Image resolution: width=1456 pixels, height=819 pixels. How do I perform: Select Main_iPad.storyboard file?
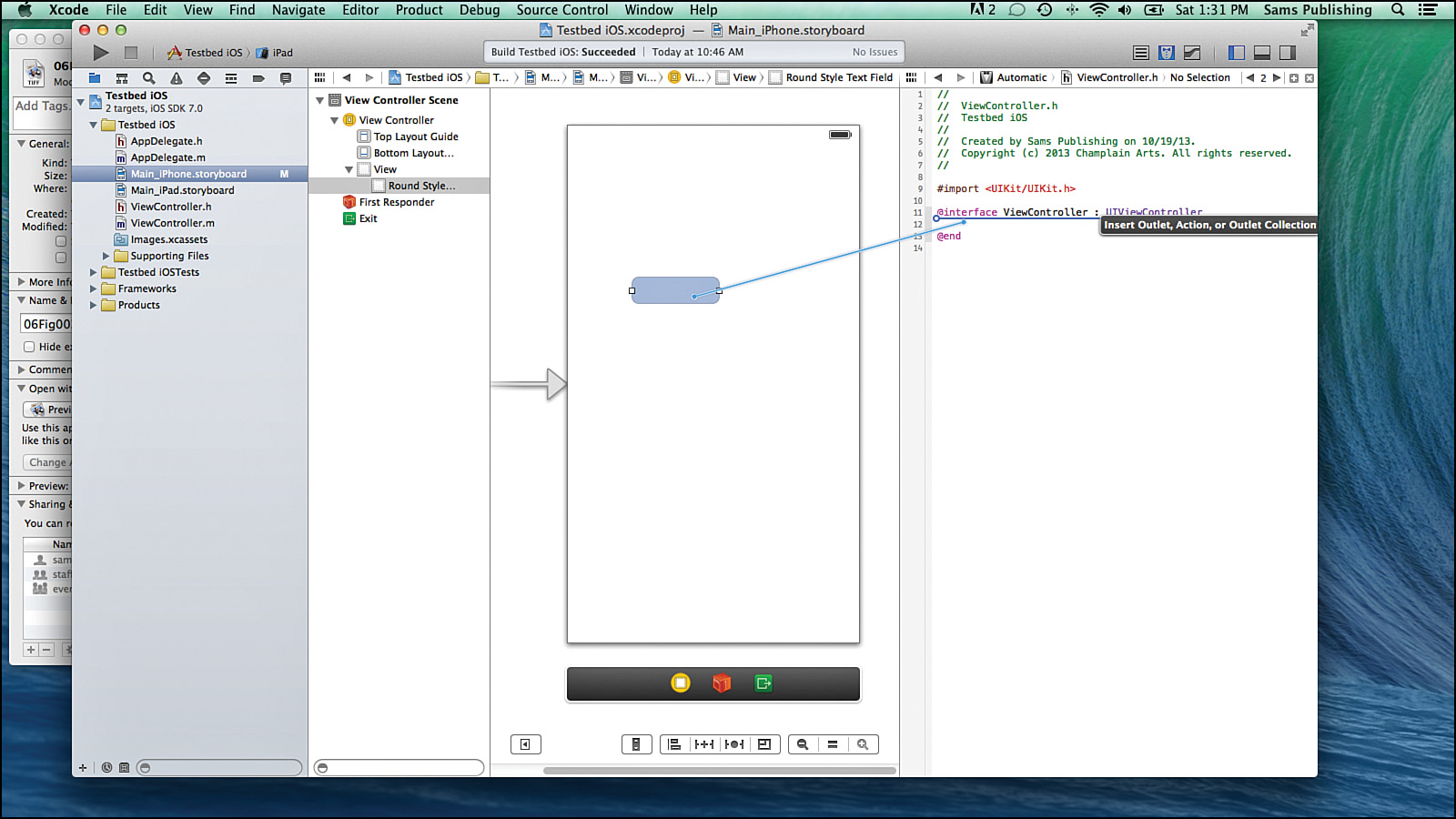pyautogui.click(x=183, y=191)
